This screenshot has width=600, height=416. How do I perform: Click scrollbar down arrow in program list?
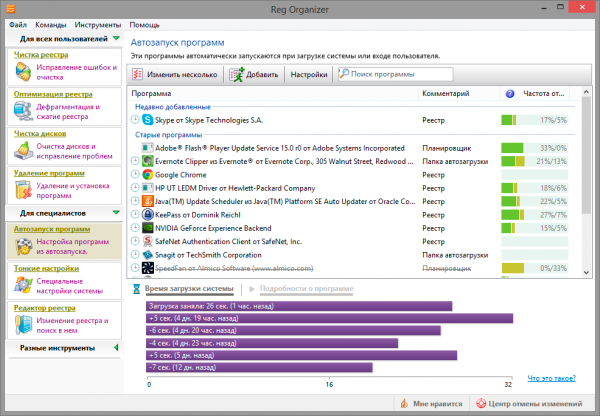click(x=586, y=272)
